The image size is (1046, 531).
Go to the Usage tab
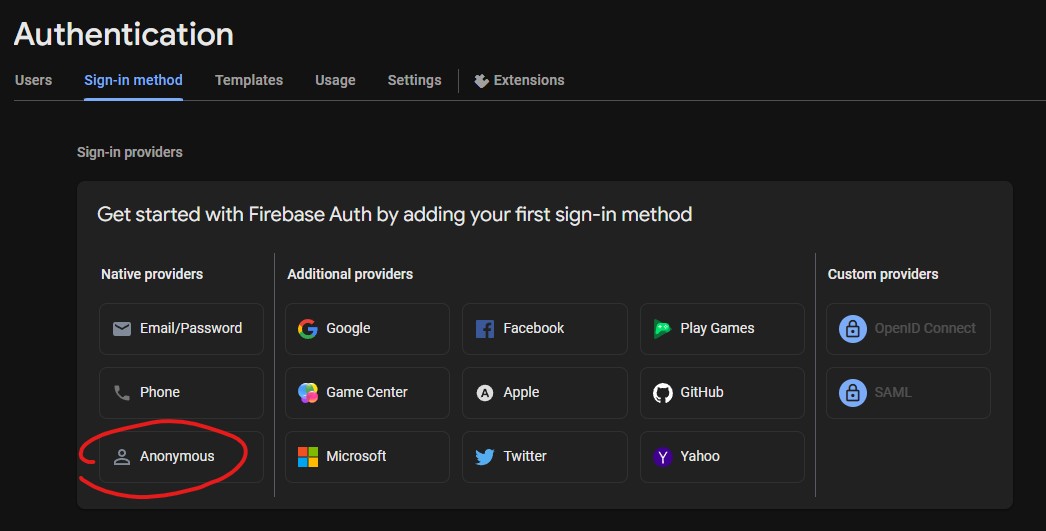point(335,80)
